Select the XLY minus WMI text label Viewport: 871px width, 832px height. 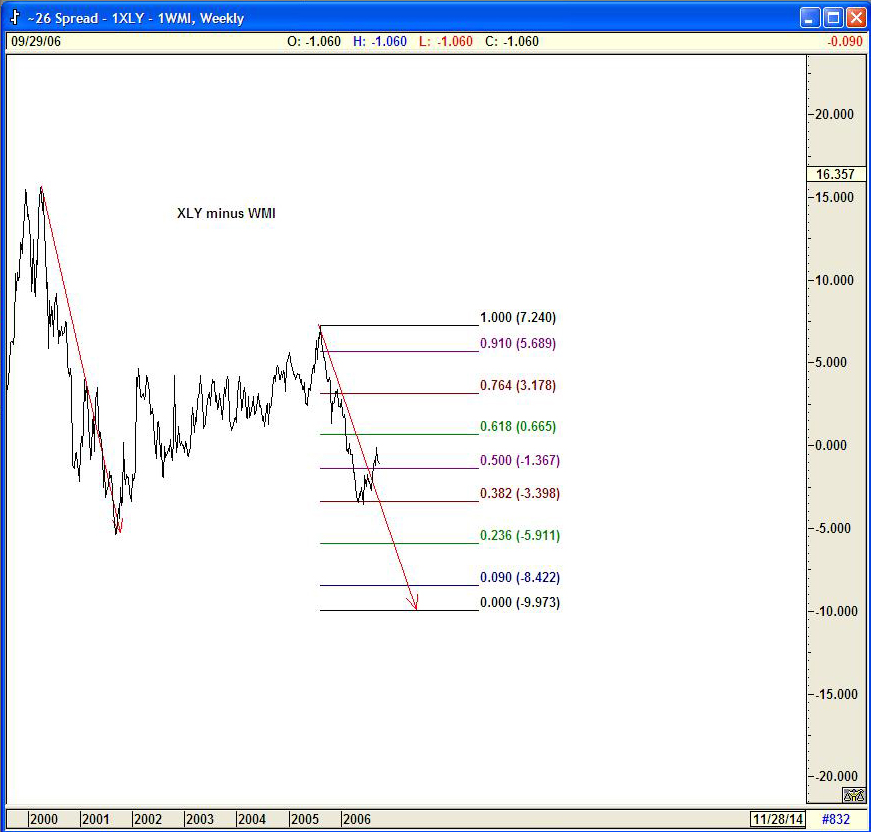tap(226, 213)
